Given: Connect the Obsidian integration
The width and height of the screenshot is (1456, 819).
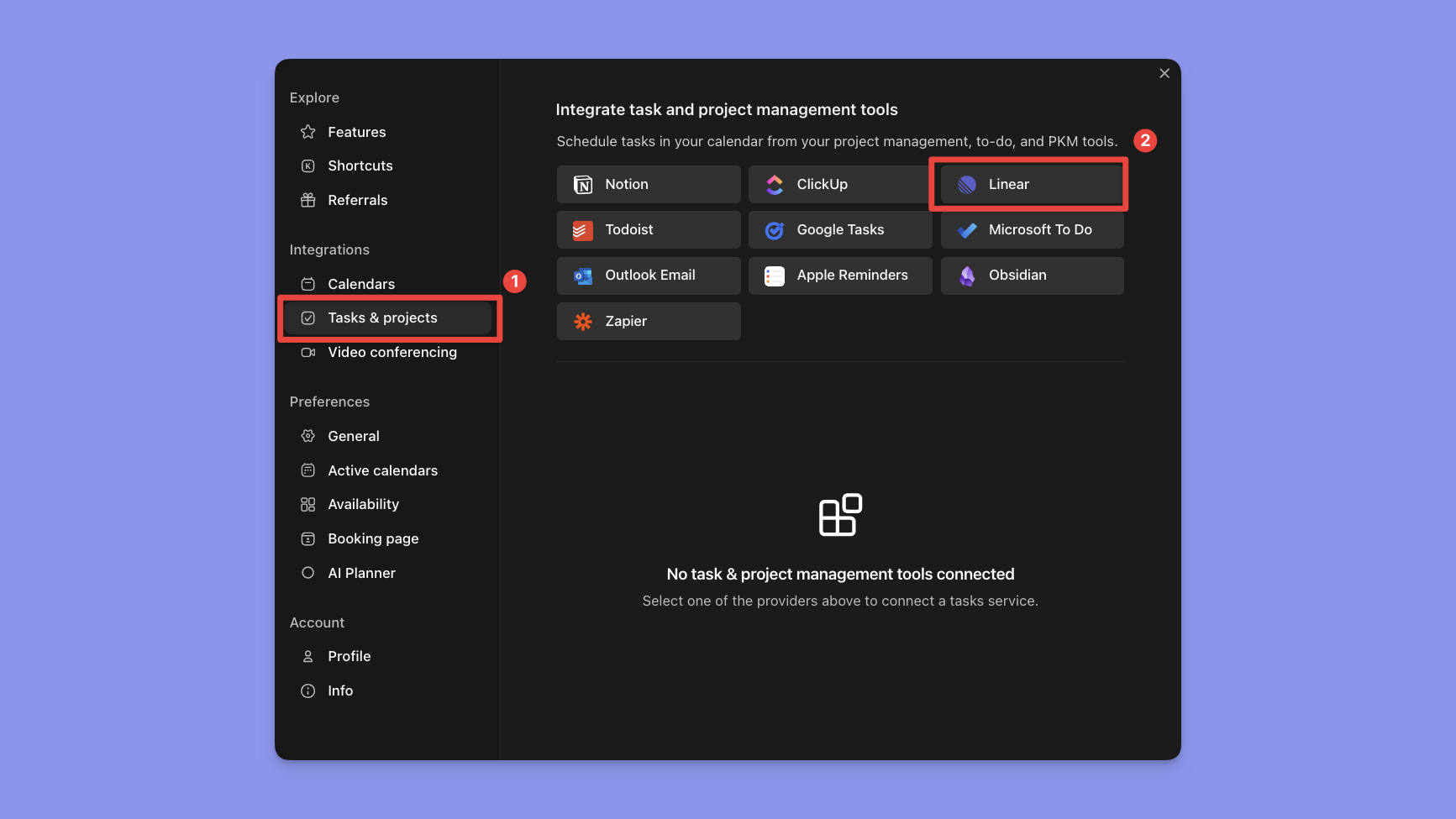Looking at the screenshot, I should click(x=1032, y=276).
